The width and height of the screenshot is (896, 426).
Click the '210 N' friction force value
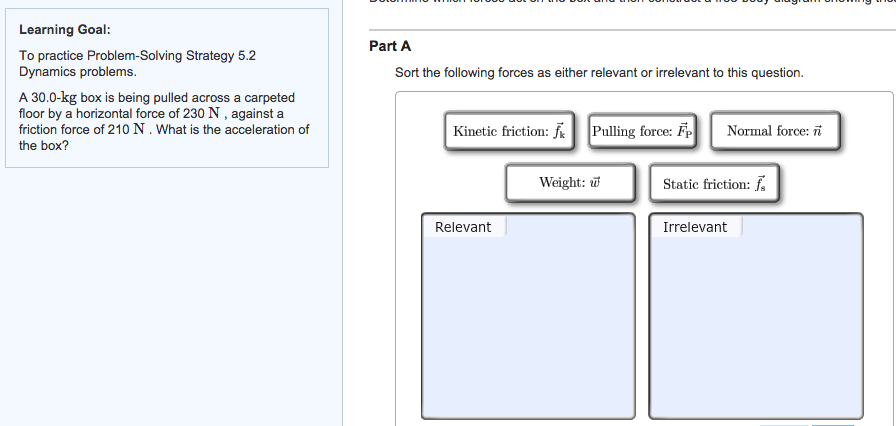126,130
